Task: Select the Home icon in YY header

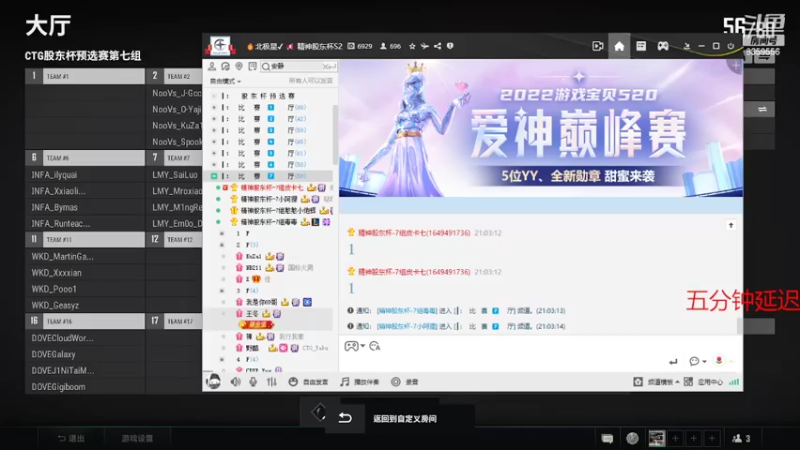Action: click(619, 46)
